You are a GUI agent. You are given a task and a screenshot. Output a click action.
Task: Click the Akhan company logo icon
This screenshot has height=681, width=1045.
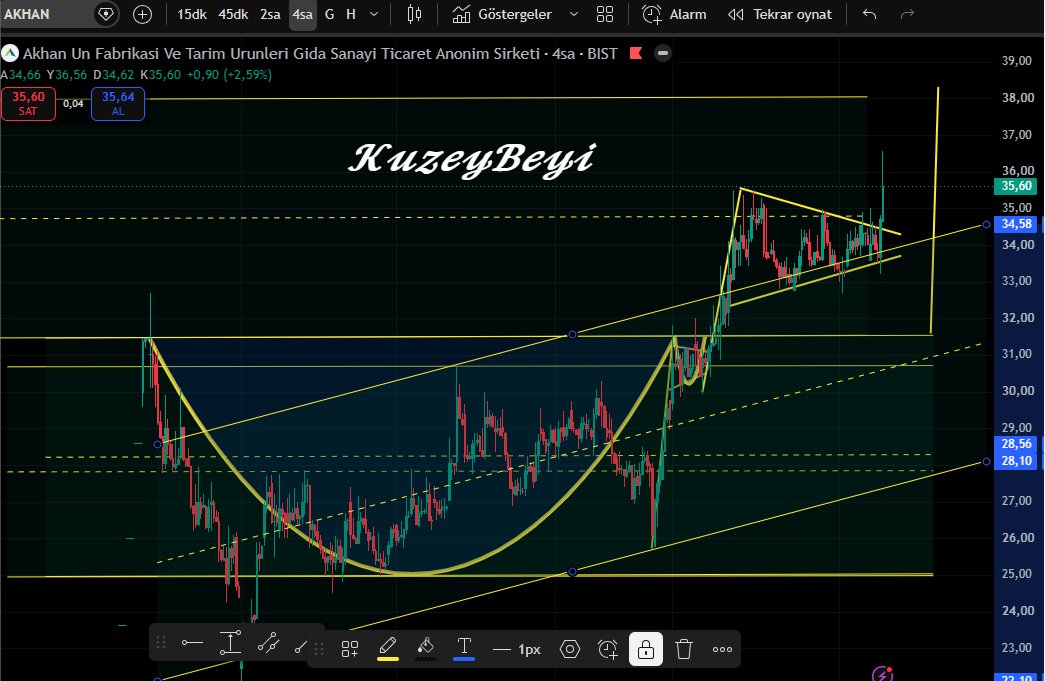pos(9,53)
